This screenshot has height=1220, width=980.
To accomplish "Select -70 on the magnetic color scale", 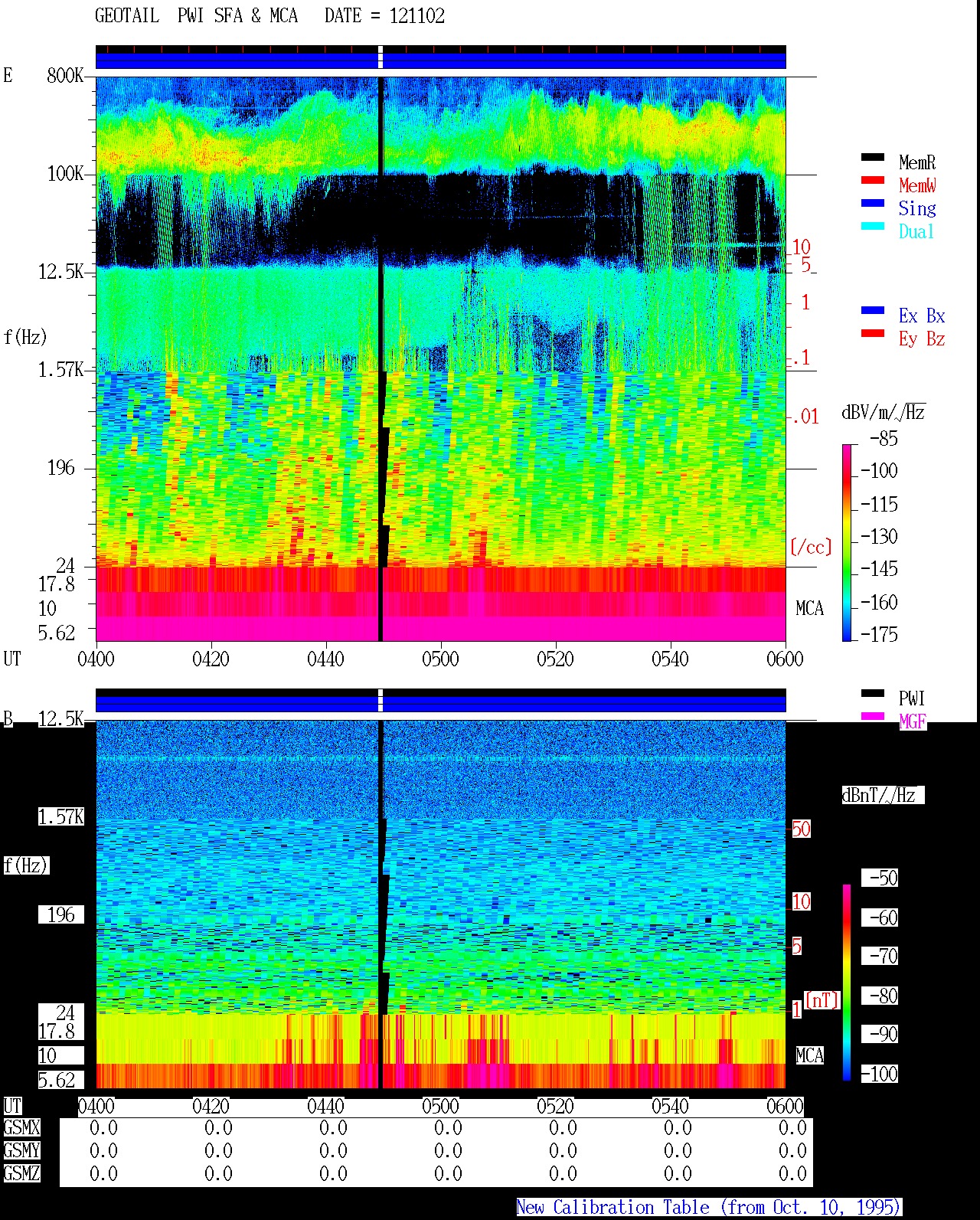I will pyautogui.click(x=880, y=956).
